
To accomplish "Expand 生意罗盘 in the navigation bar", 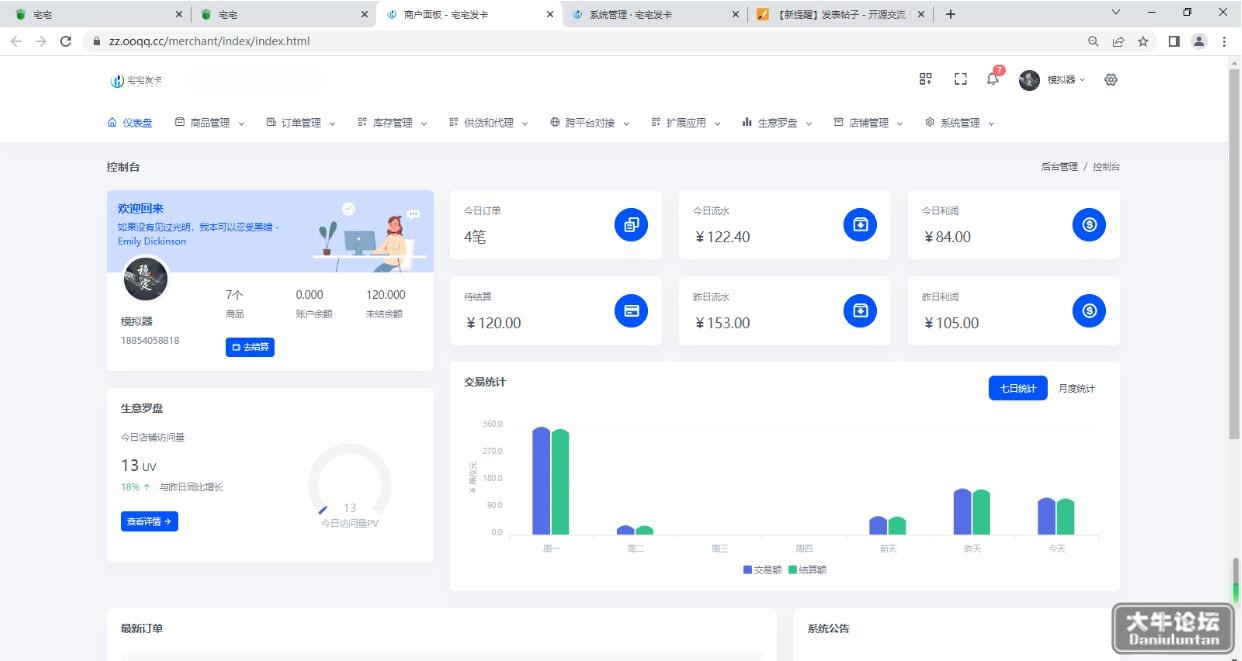I will point(777,123).
